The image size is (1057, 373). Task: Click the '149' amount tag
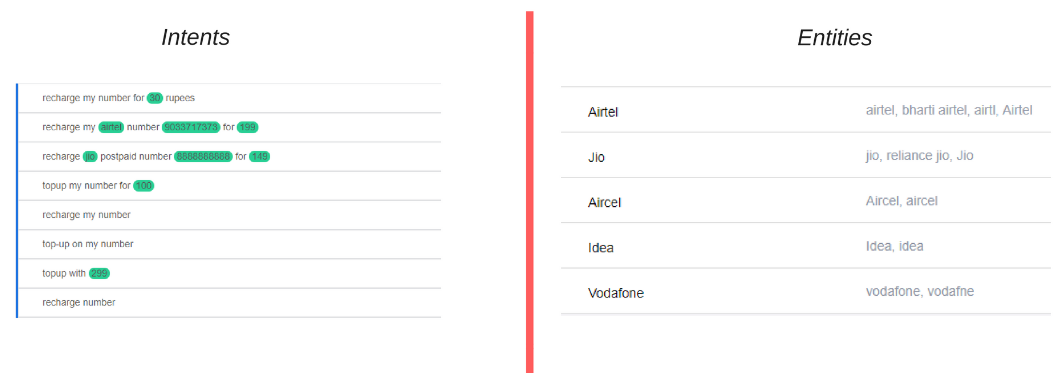click(x=260, y=156)
